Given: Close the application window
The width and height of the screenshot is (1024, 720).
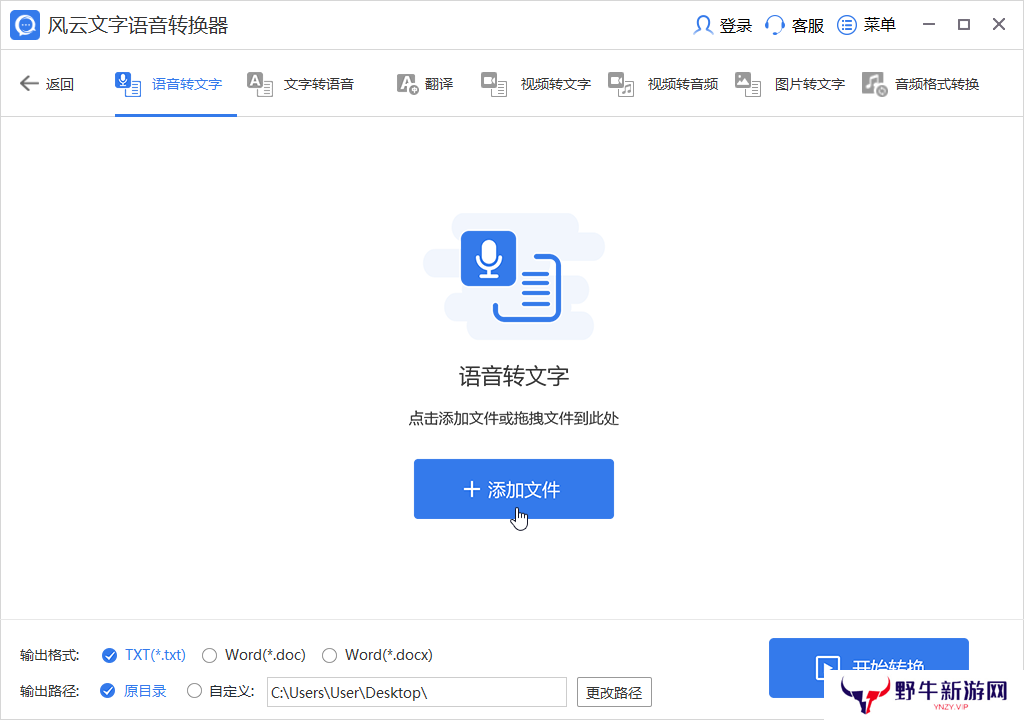Looking at the screenshot, I should [x=999, y=24].
